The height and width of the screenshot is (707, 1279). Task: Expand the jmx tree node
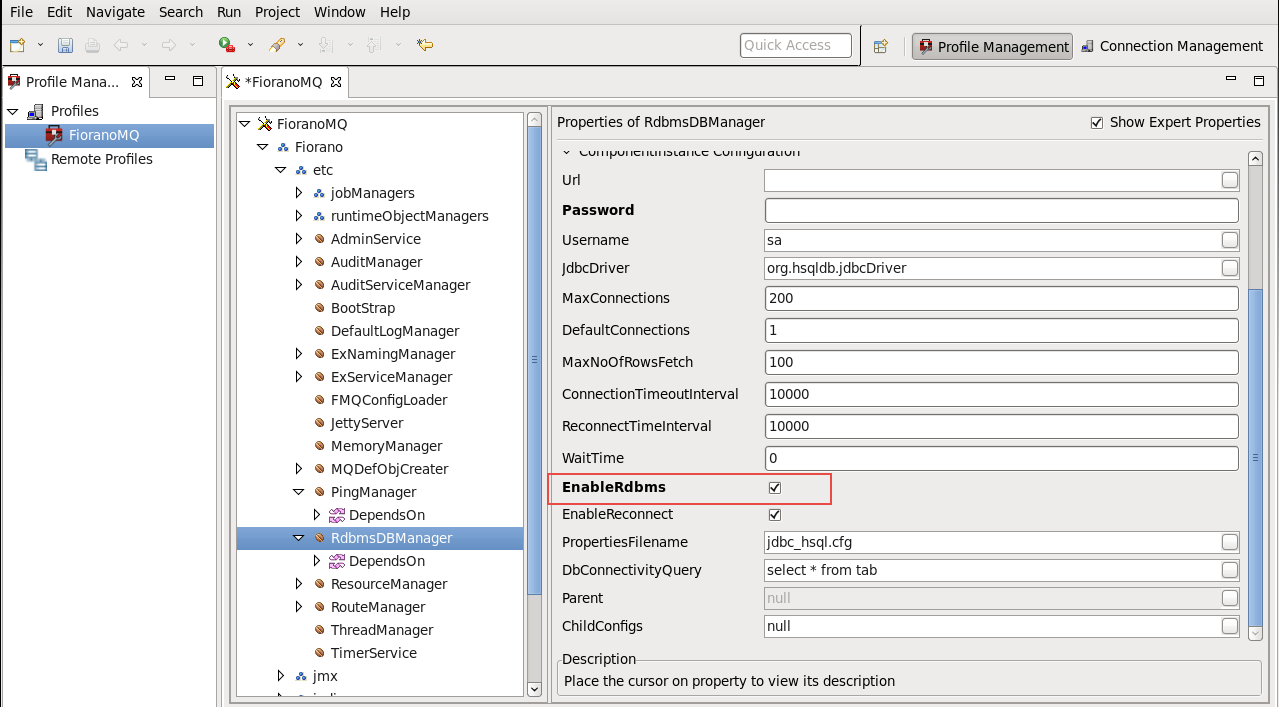click(281, 676)
